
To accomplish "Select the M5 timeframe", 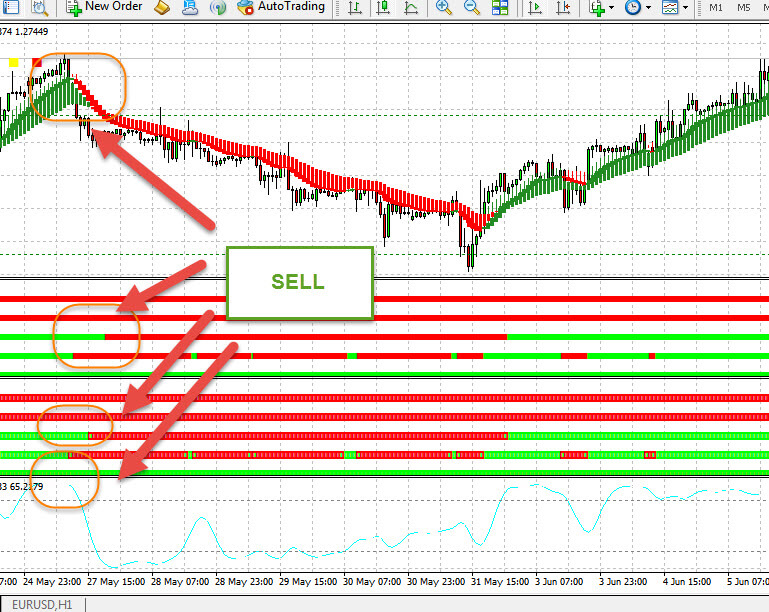I will click(x=743, y=8).
